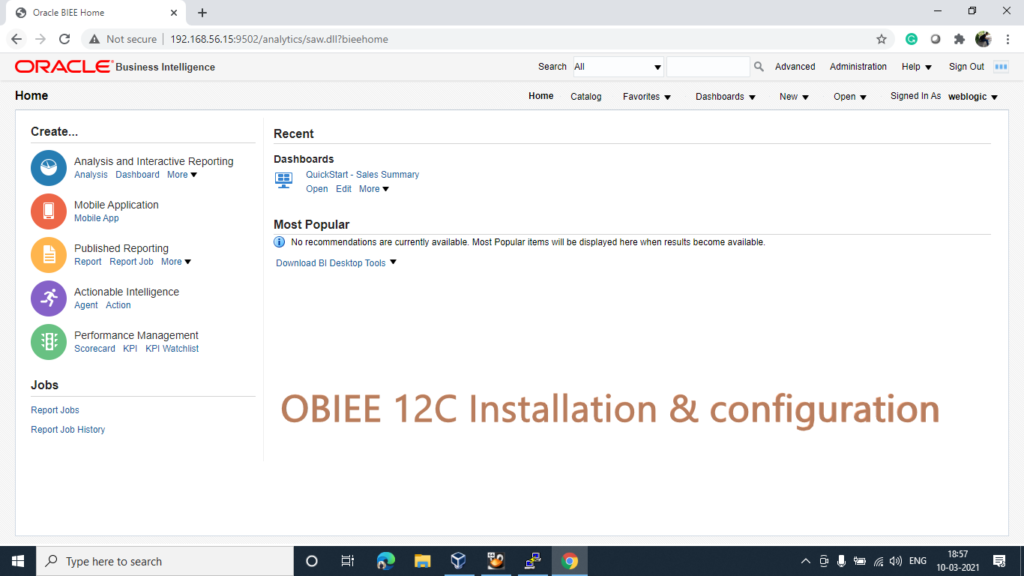Click the info icon beside No recommendations message
The height and width of the screenshot is (576, 1024).
pos(279,241)
